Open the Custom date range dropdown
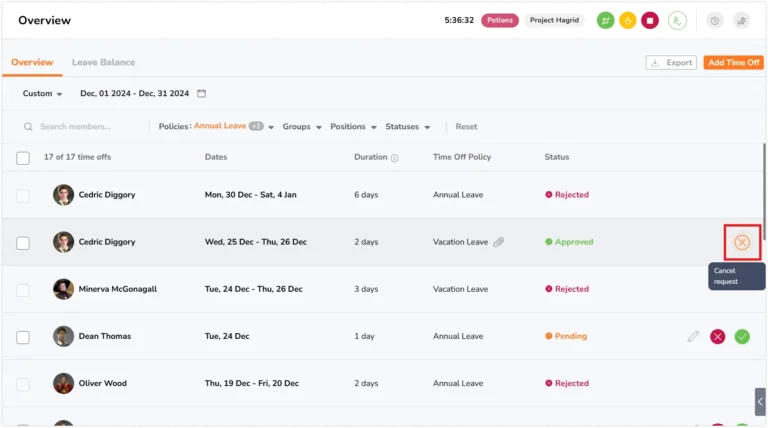This screenshot has height=428, width=768. [42, 94]
